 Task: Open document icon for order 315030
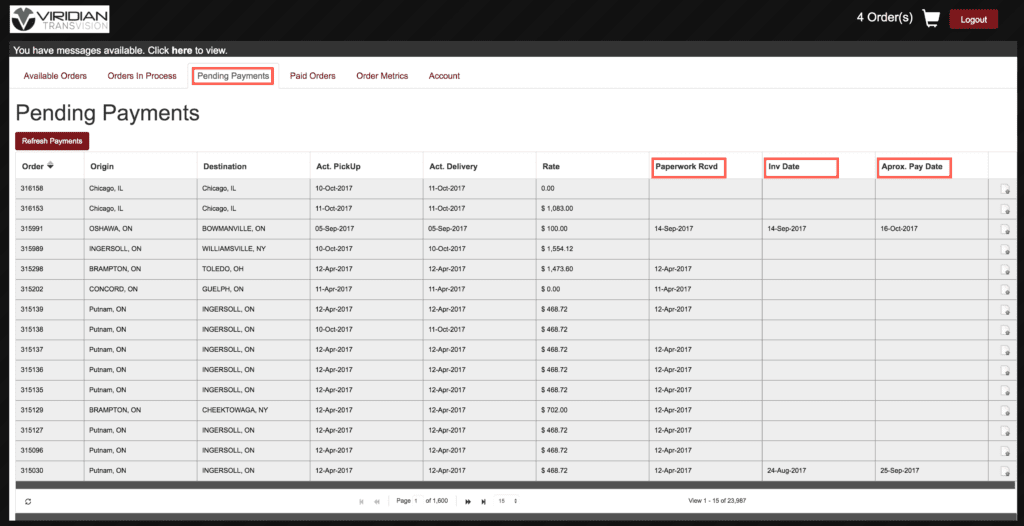(x=1005, y=470)
